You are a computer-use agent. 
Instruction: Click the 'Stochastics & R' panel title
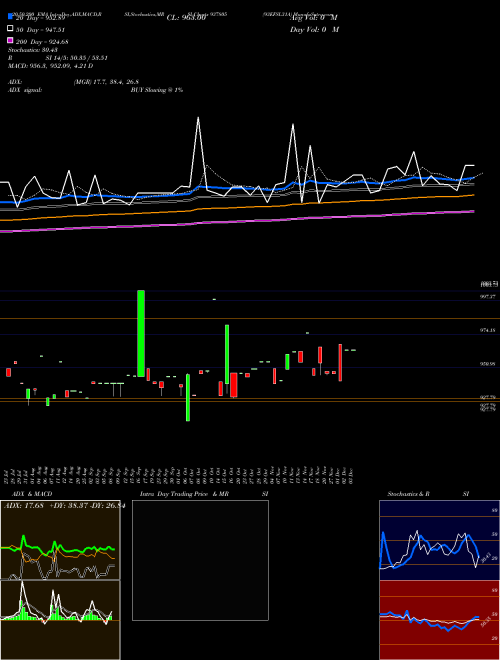[408, 494]
